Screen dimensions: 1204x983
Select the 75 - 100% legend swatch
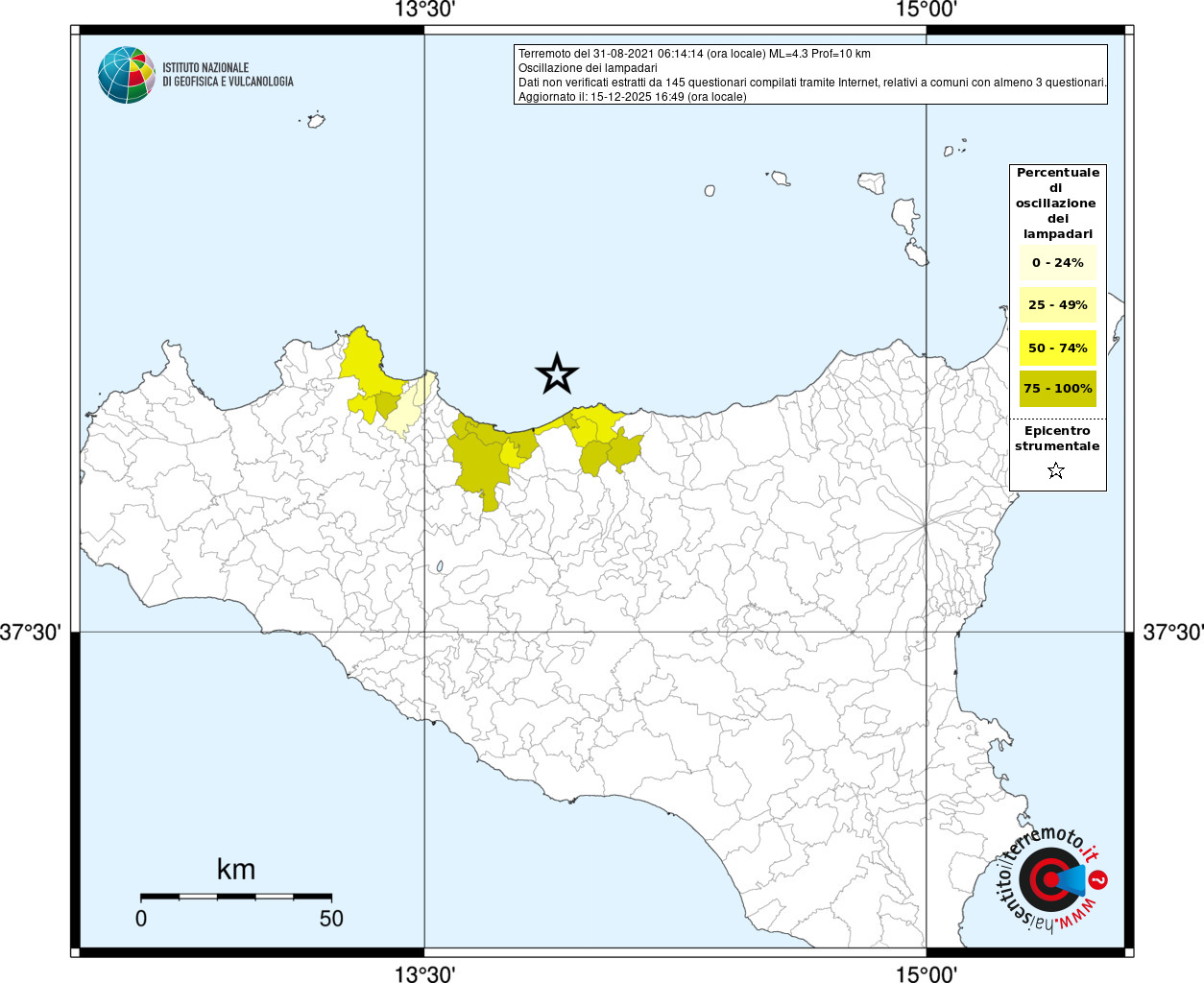coord(1058,389)
